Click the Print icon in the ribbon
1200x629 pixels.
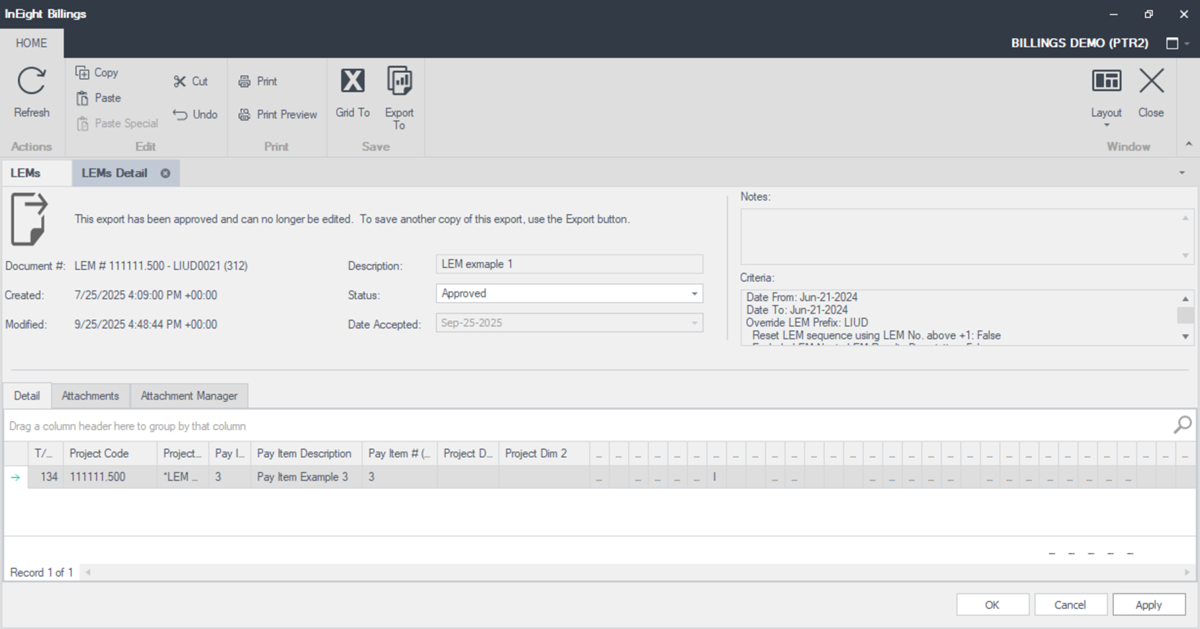tap(245, 82)
